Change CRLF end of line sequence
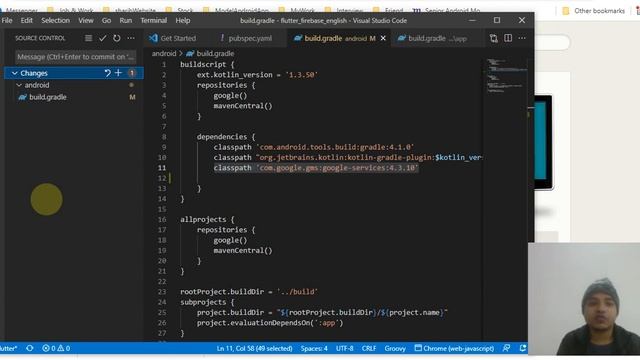The image size is (640, 360). pos(369,348)
